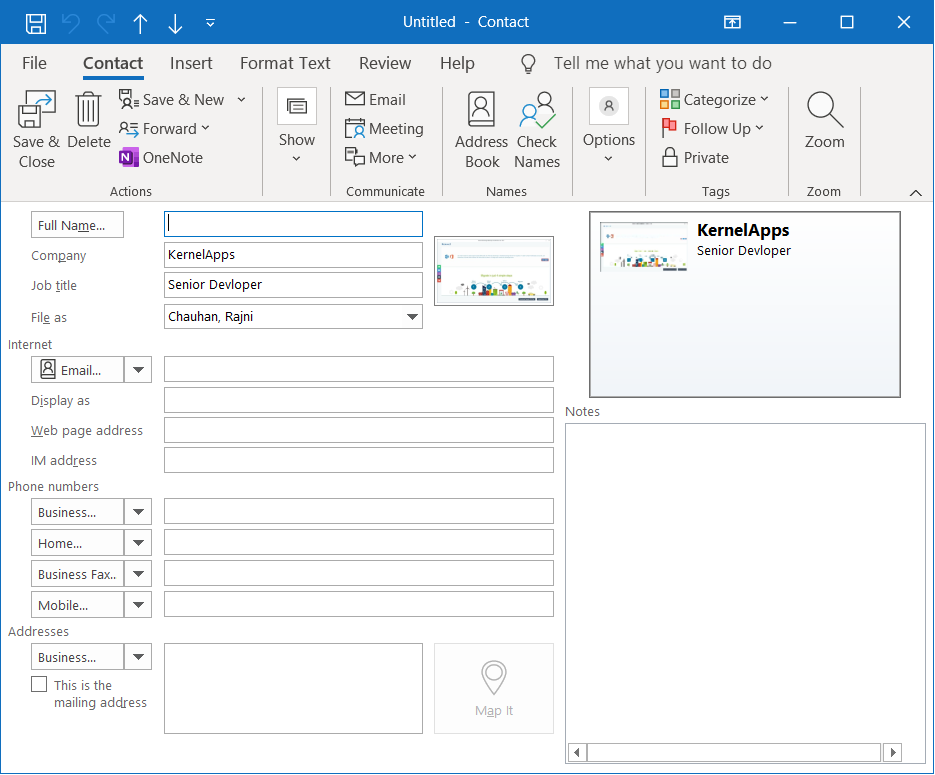Click the Home phone button
The image size is (935, 775).
click(x=78, y=542)
